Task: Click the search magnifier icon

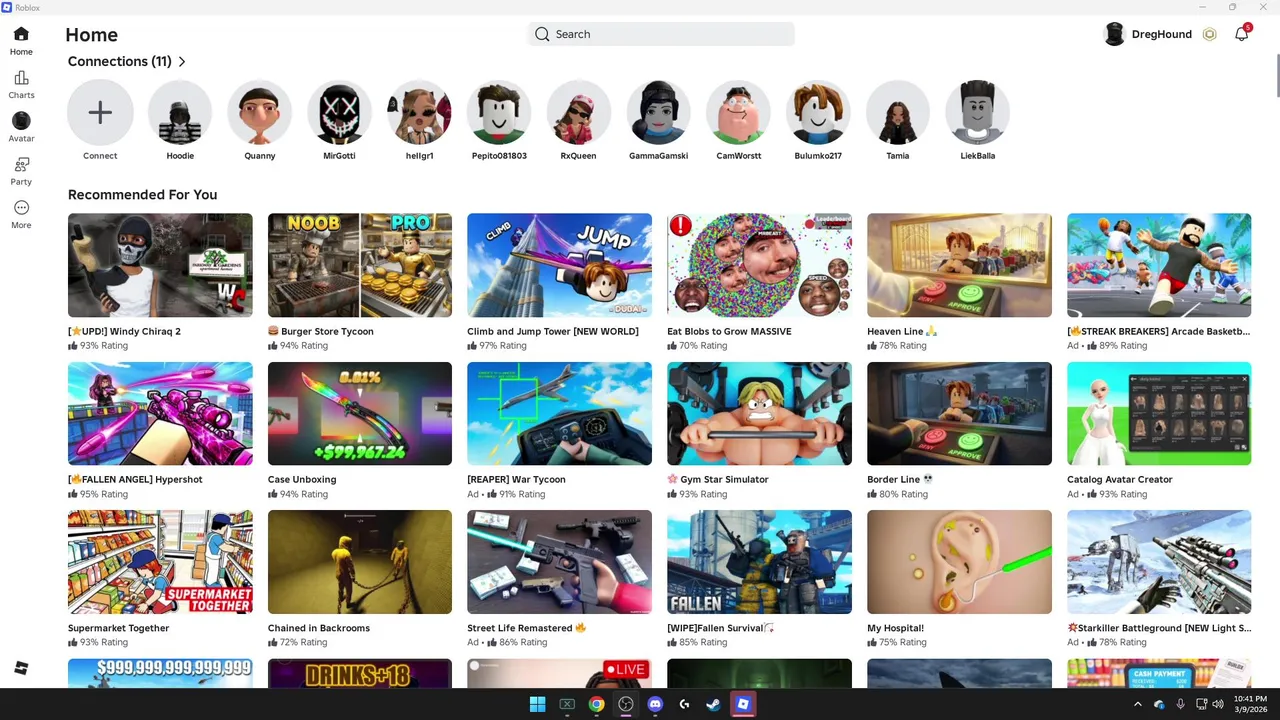Action: (x=542, y=34)
